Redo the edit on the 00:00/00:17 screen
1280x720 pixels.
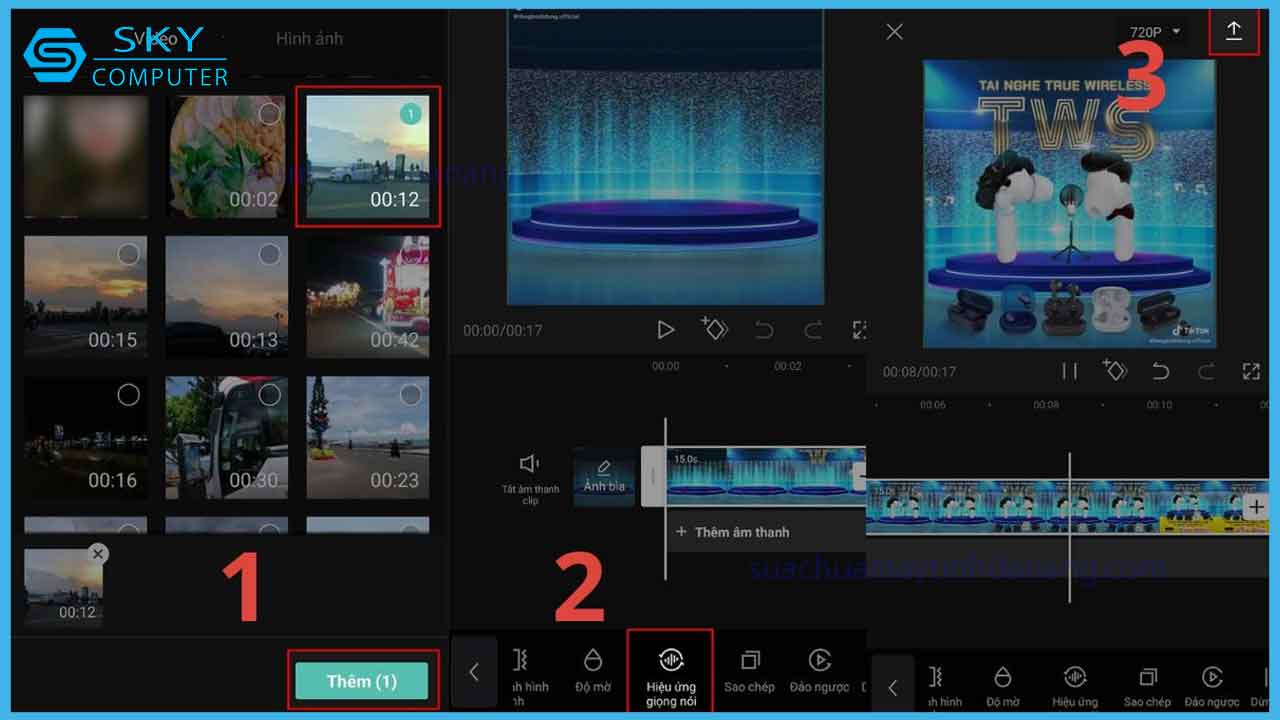[x=813, y=329]
